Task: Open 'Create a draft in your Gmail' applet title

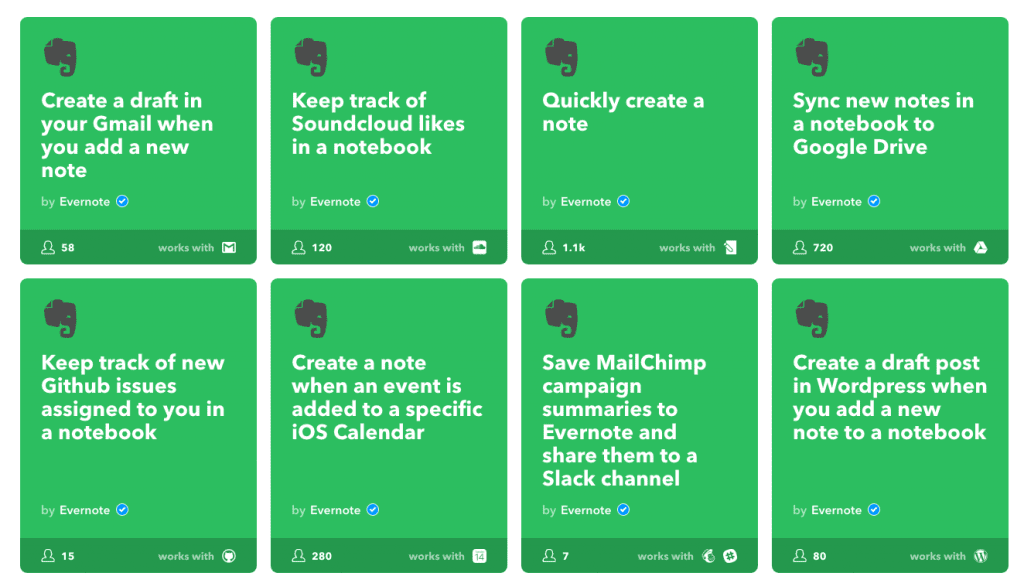Action: [127, 135]
